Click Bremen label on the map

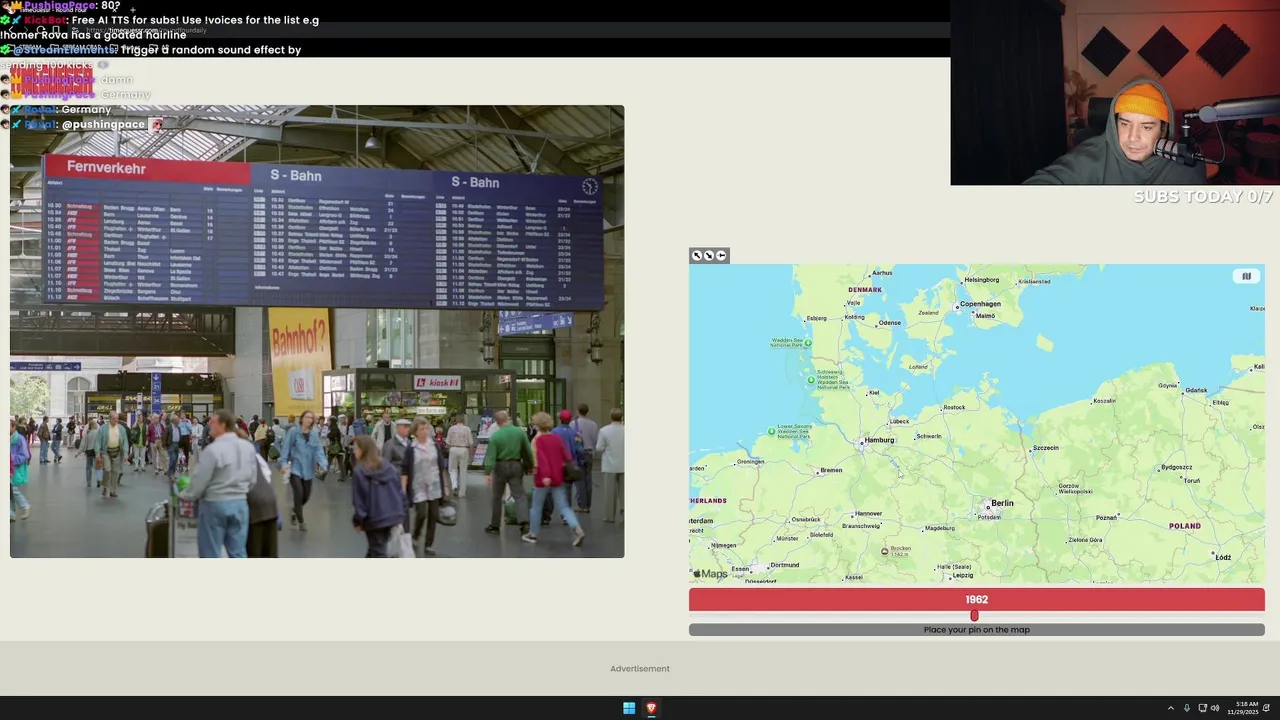click(830, 470)
